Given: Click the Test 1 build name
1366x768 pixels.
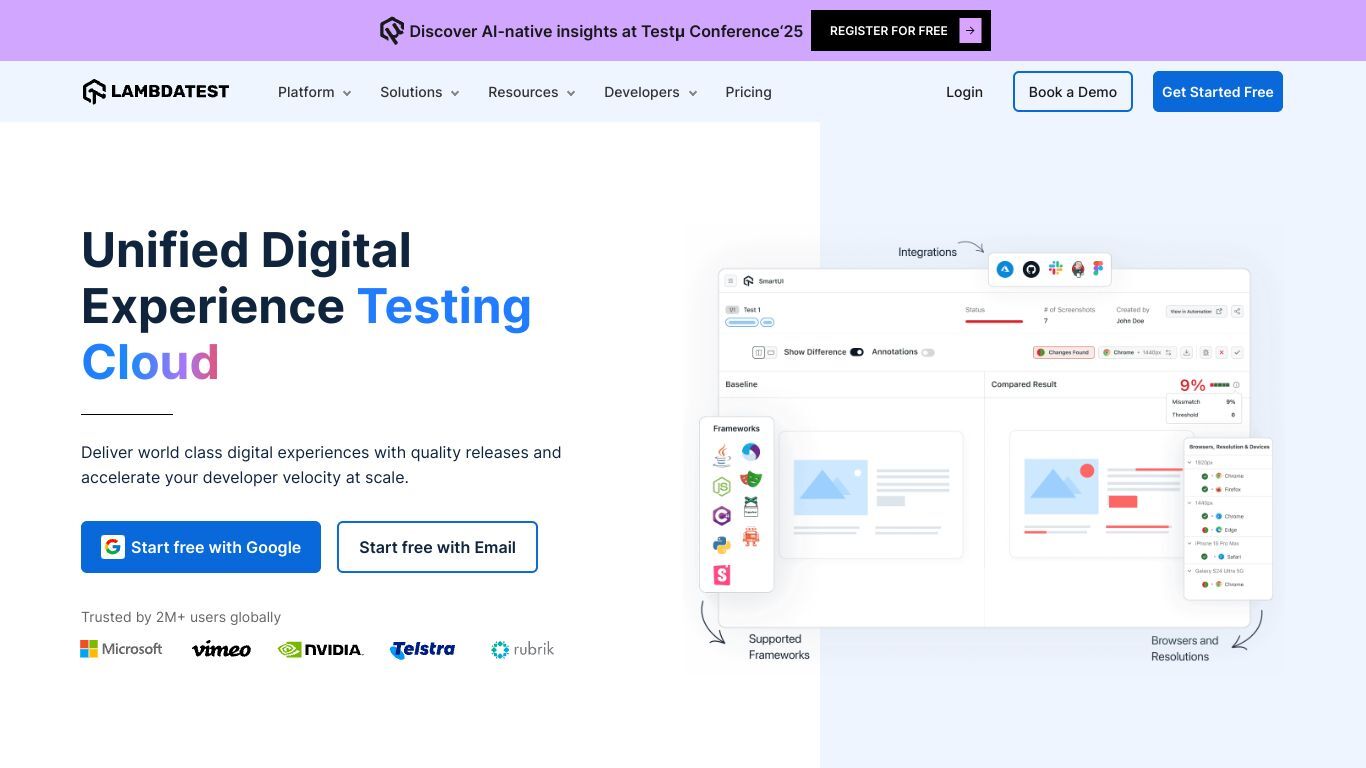Looking at the screenshot, I should click(x=752, y=310).
